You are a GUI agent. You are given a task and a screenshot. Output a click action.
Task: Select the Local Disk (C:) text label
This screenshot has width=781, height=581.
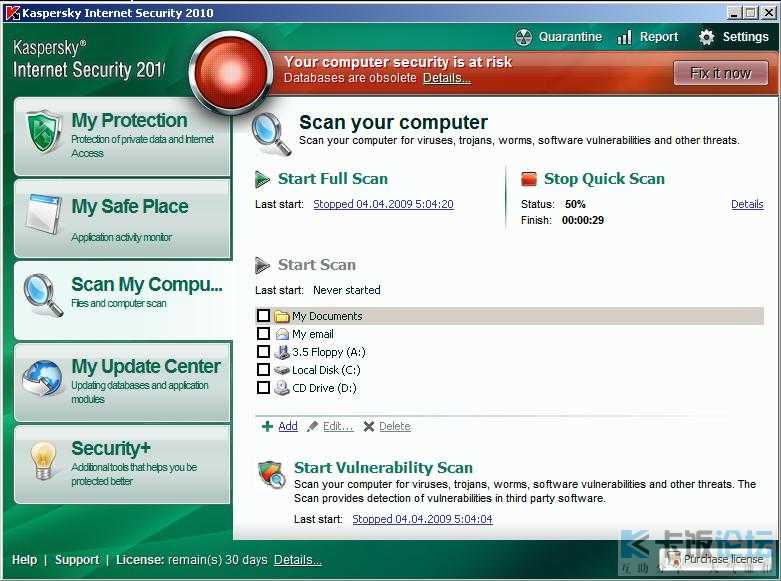(x=326, y=370)
